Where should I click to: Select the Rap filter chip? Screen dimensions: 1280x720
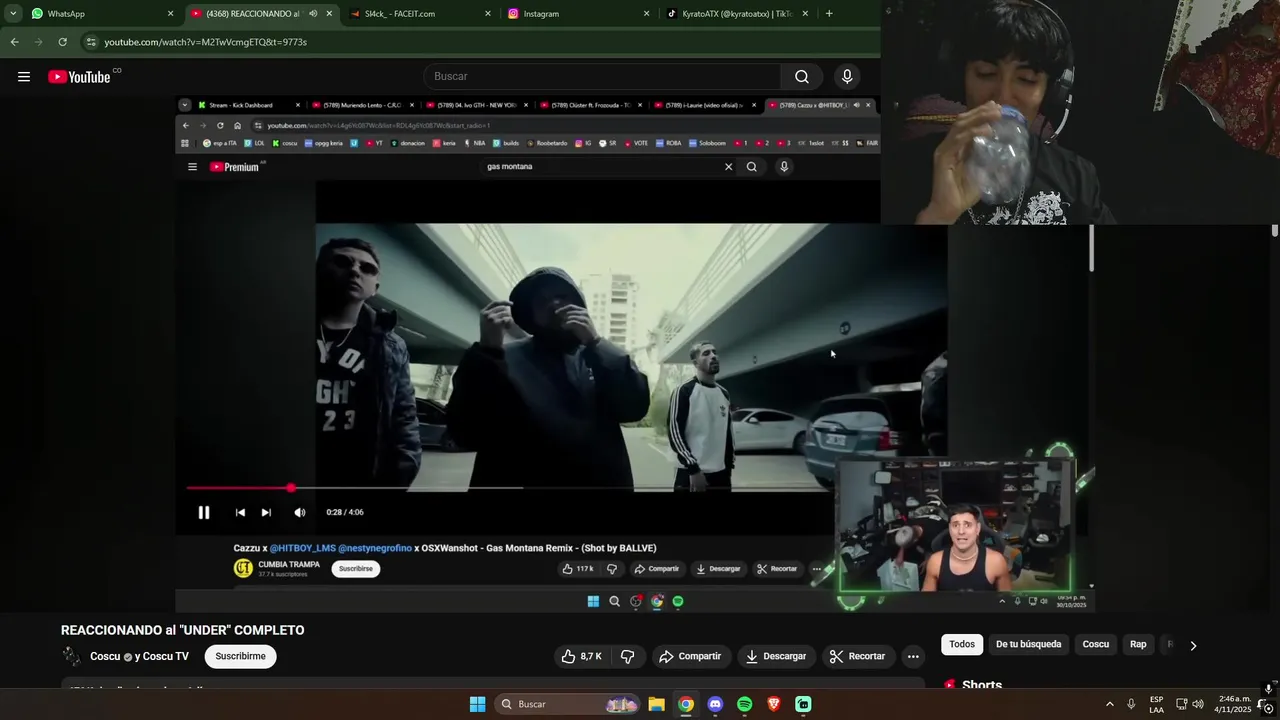[1138, 644]
